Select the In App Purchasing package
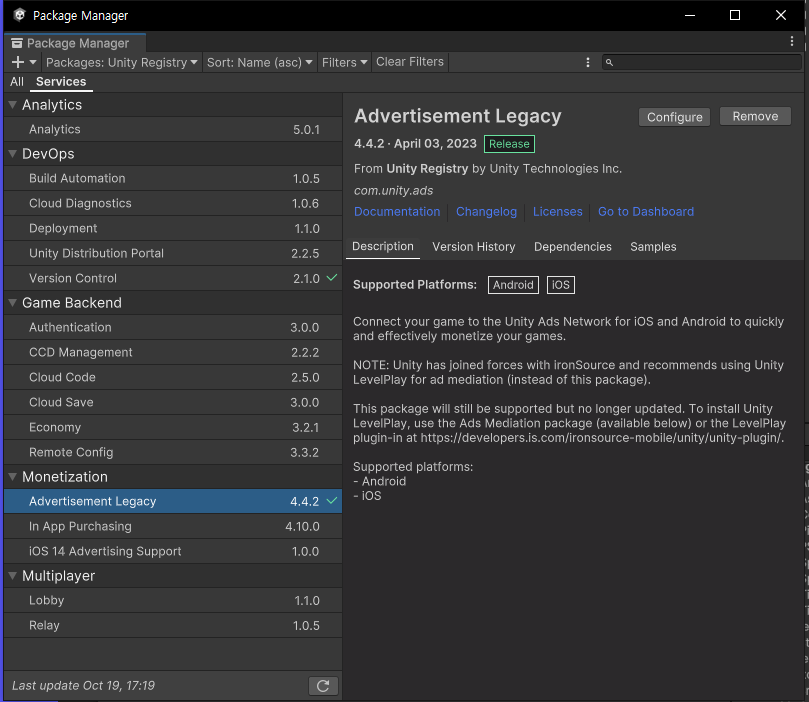 (173, 526)
